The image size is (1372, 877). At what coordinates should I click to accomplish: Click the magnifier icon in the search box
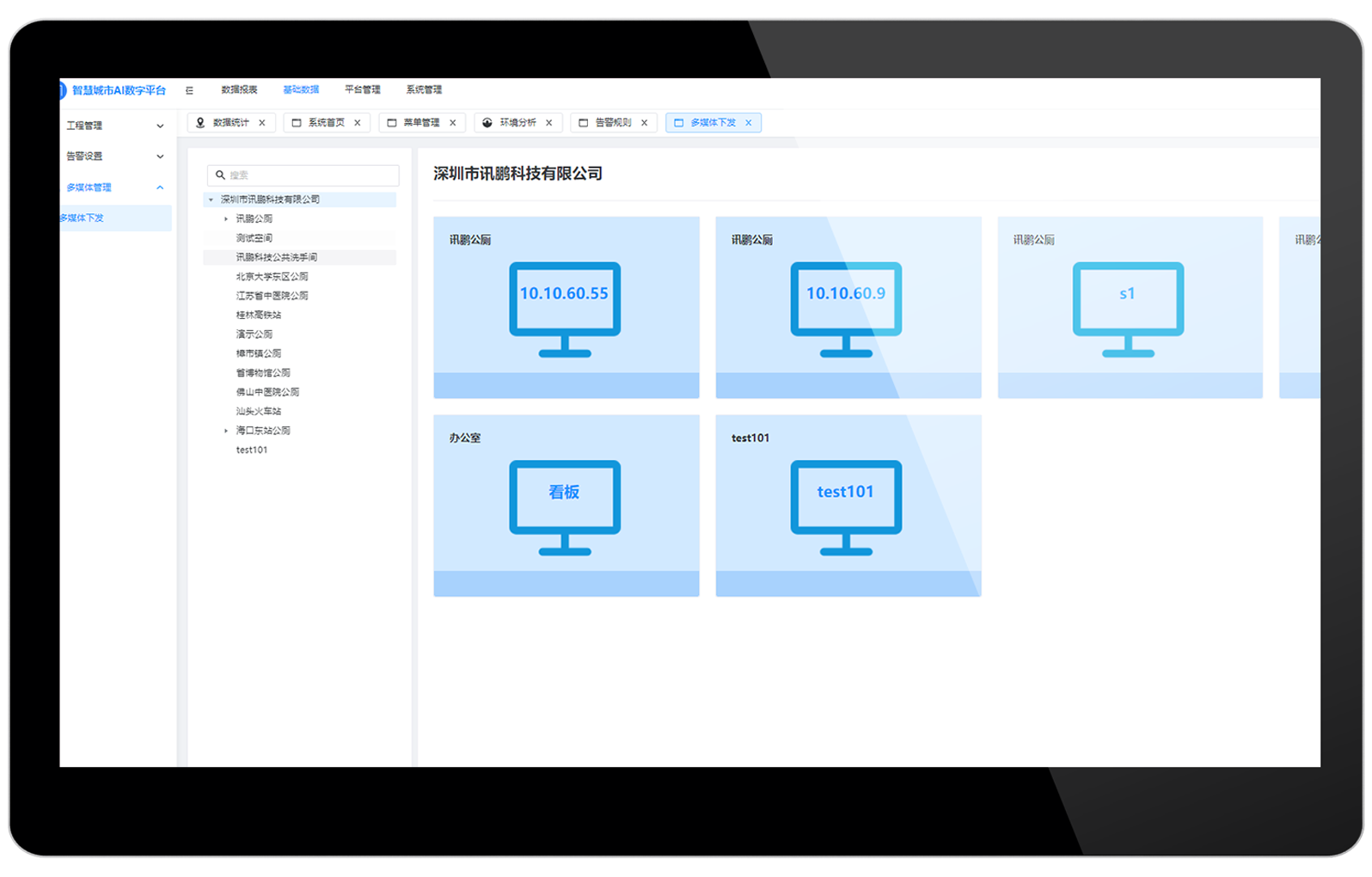220,175
